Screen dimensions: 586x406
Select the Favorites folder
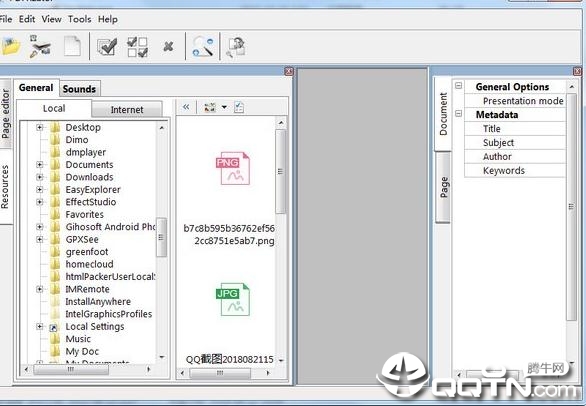pyautogui.click(x=84, y=215)
